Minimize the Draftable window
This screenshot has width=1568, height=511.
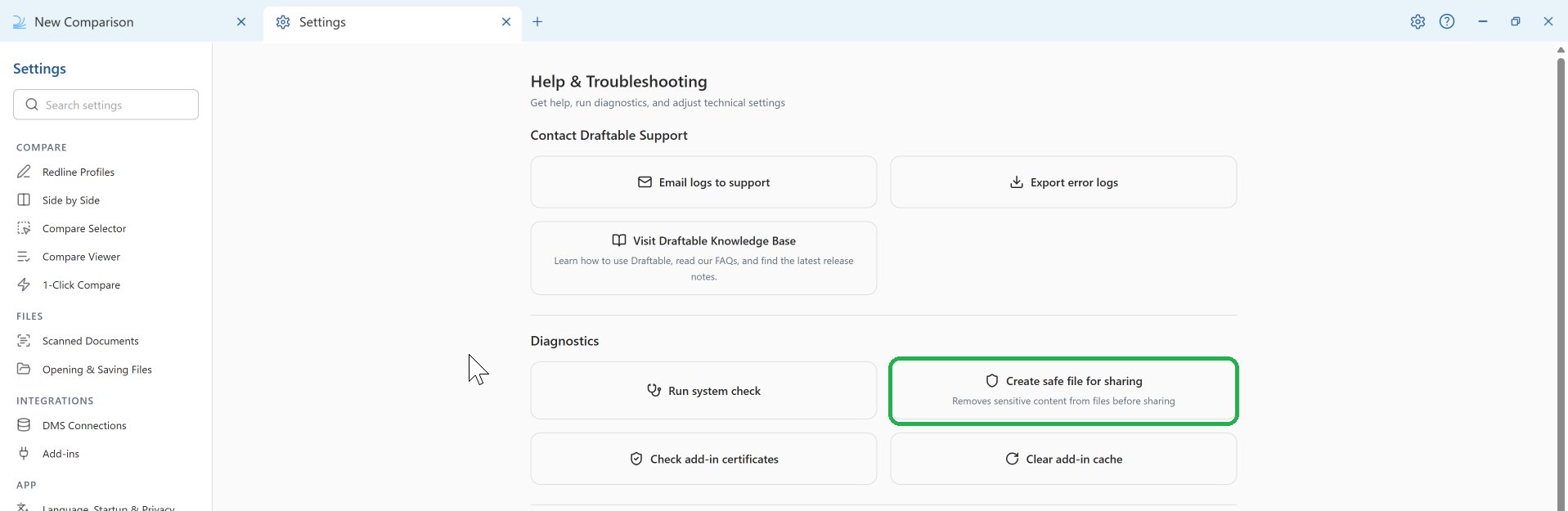pos(1483,22)
